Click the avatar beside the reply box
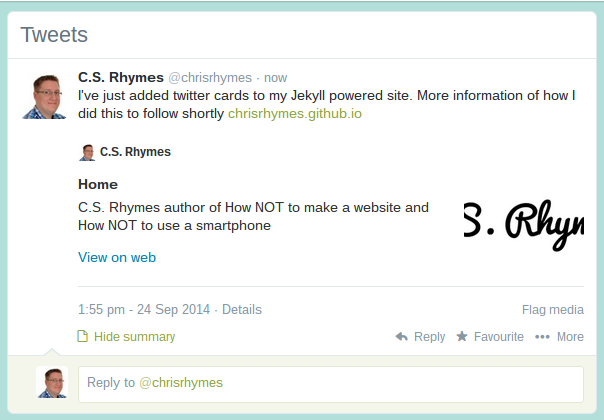This screenshot has width=604, height=420. 52,382
